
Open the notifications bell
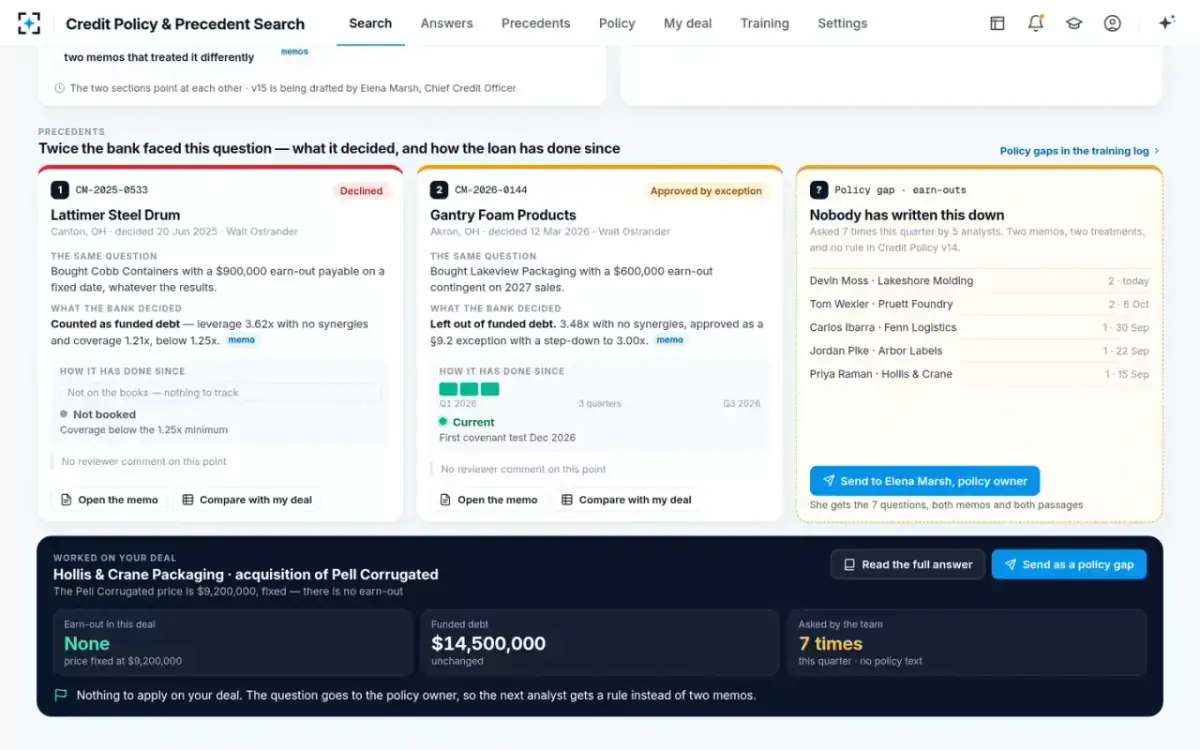1036,23
